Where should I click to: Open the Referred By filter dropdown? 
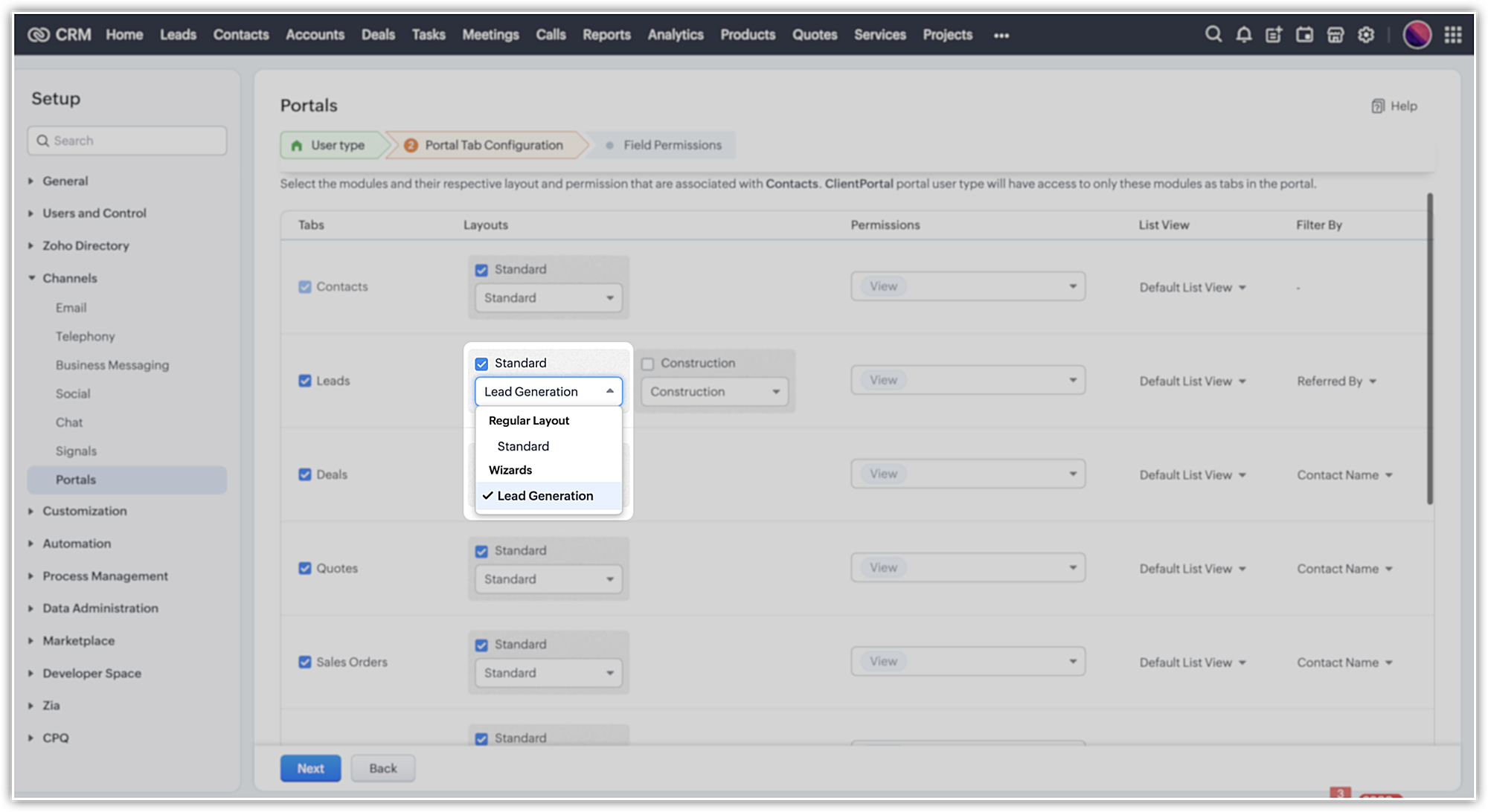[1337, 381]
